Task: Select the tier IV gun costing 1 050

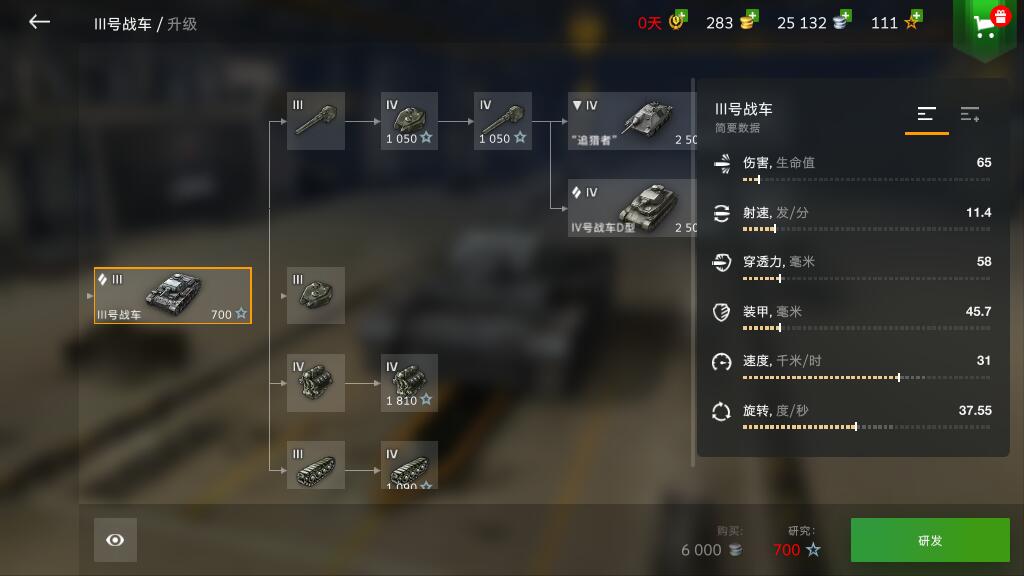Action: [x=502, y=121]
